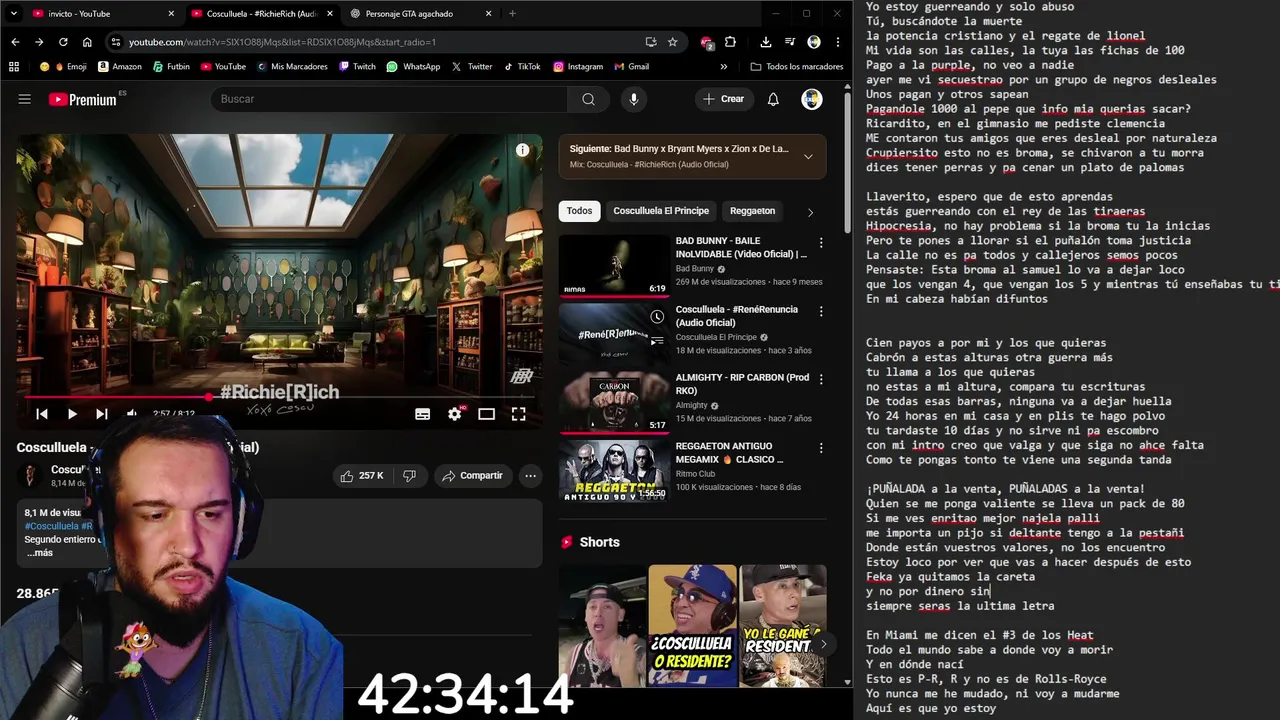The width and height of the screenshot is (1280, 720).
Task: Start voice search with microphone icon
Action: 633,99
